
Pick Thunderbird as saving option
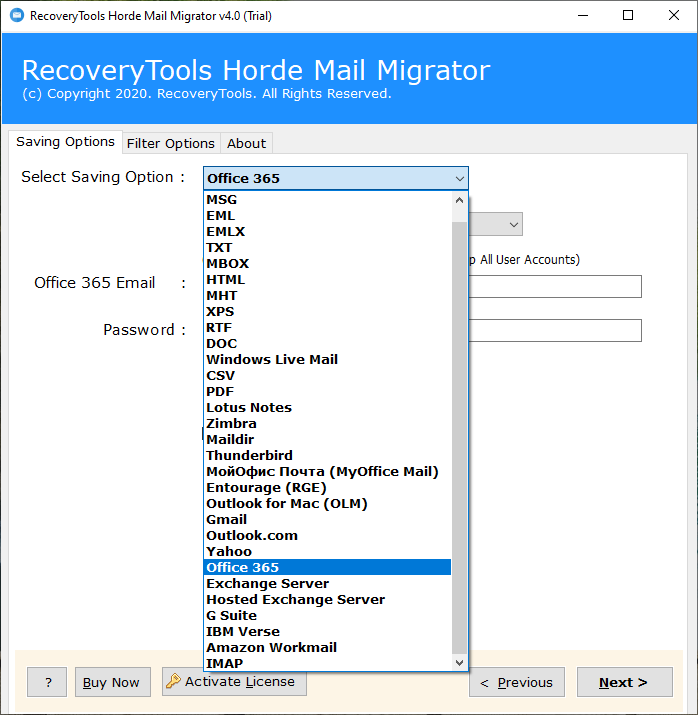pyautogui.click(x=327, y=455)
